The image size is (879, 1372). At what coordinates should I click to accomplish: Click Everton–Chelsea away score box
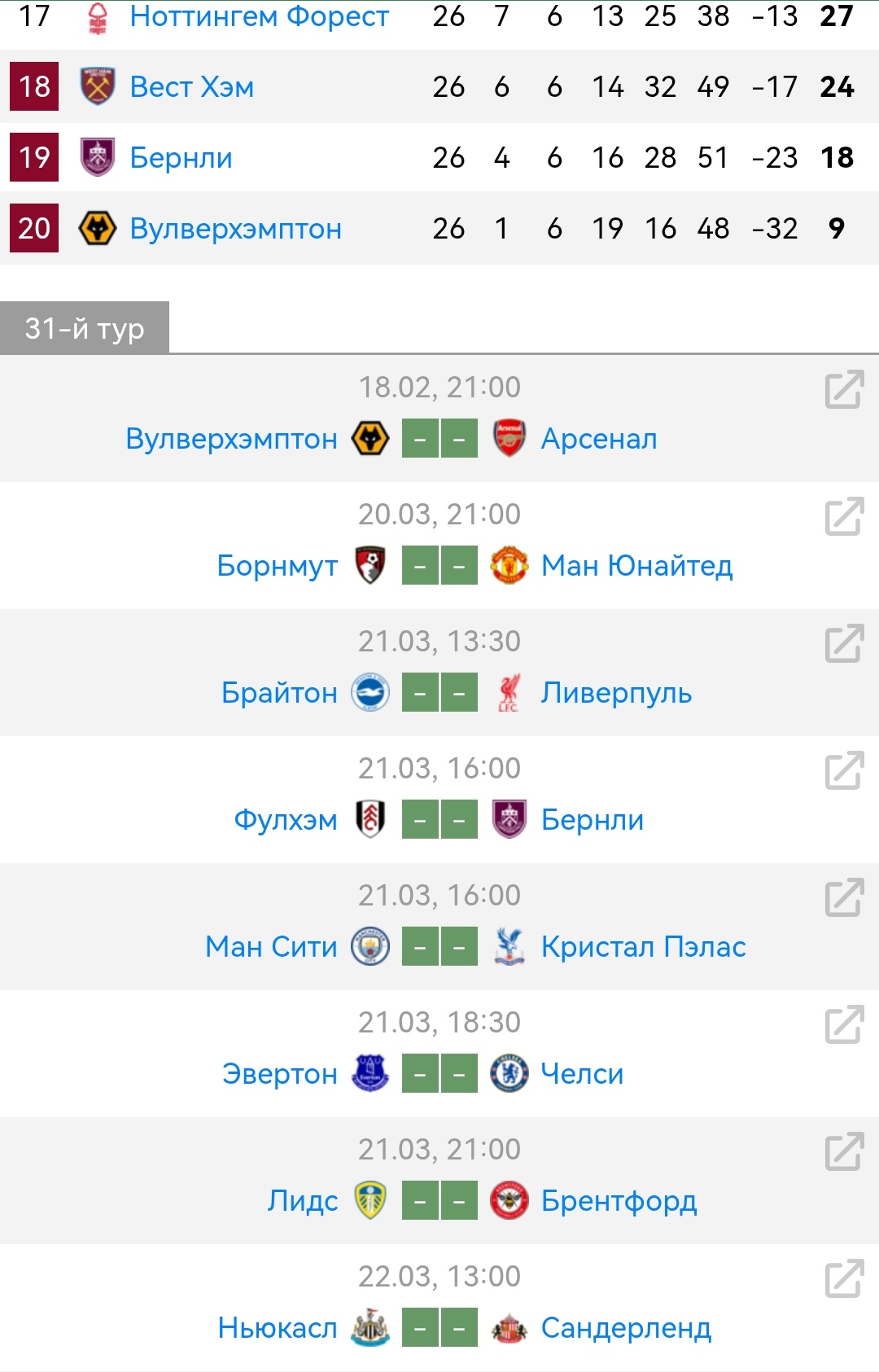(459, 1074)
